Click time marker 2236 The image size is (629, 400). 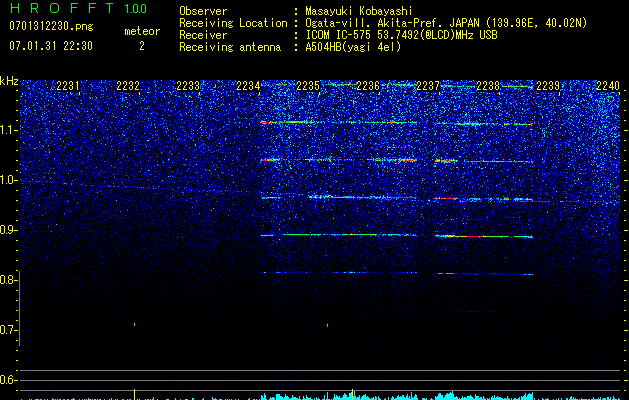[x=368, y=86]
